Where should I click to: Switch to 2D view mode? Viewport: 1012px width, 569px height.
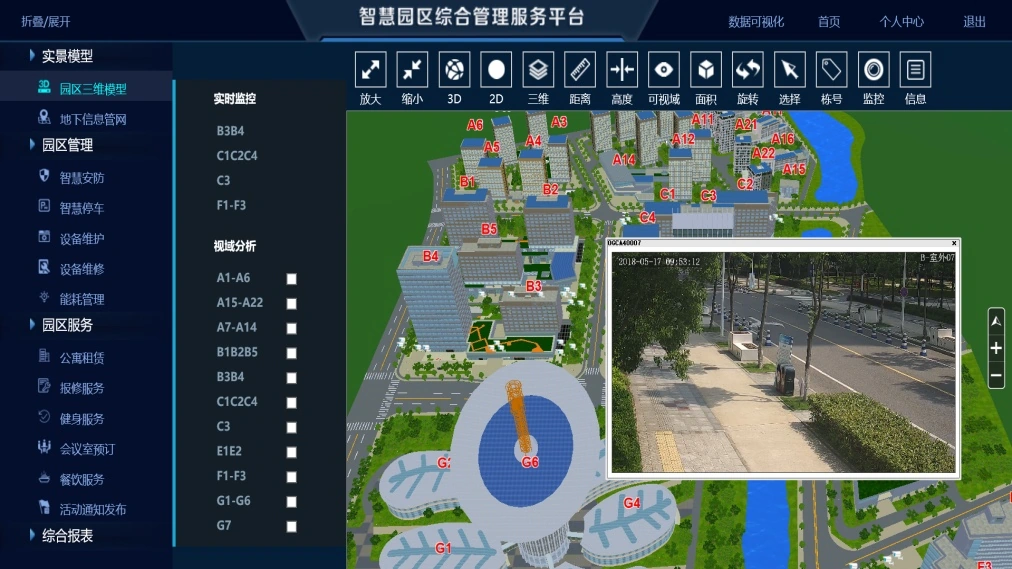496,70
